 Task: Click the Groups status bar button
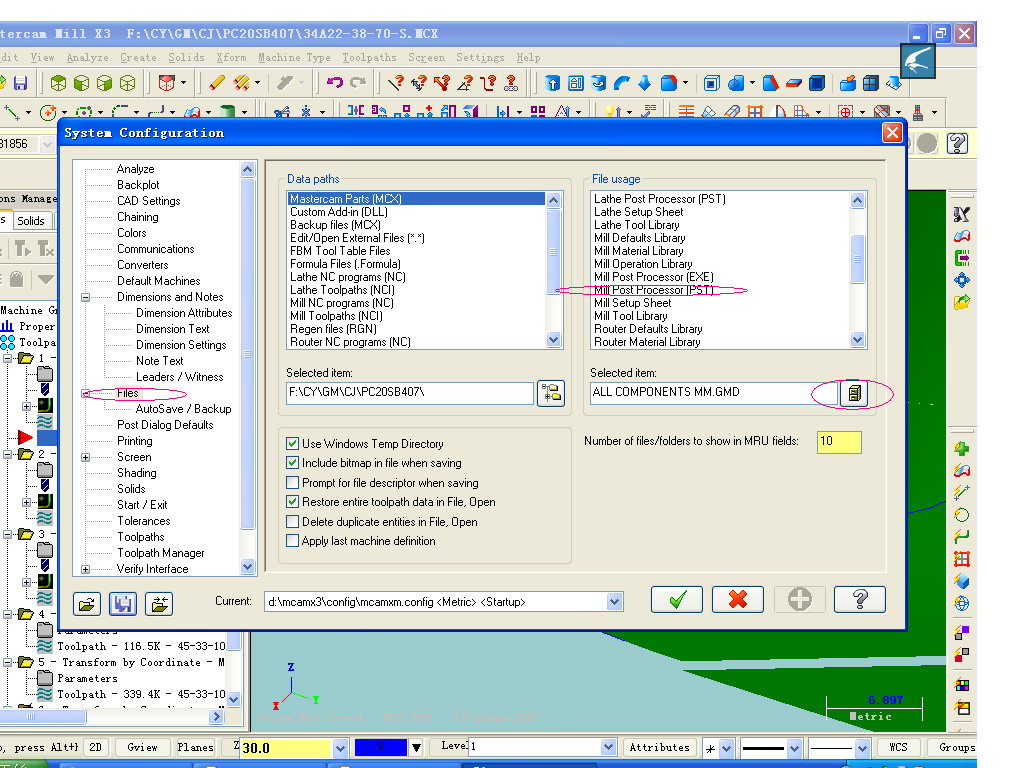tap(957, 747)
